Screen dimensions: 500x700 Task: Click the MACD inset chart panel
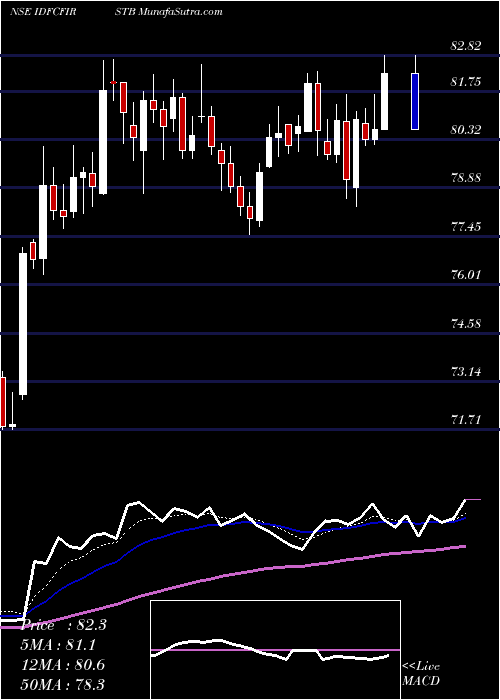click(275, 650)
